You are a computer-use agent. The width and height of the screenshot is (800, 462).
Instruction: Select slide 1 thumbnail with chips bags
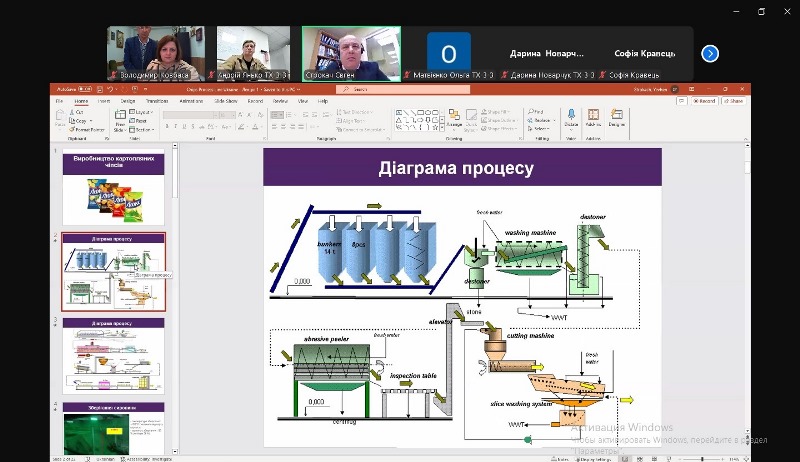pyautogui.click(x=113, y=187)
